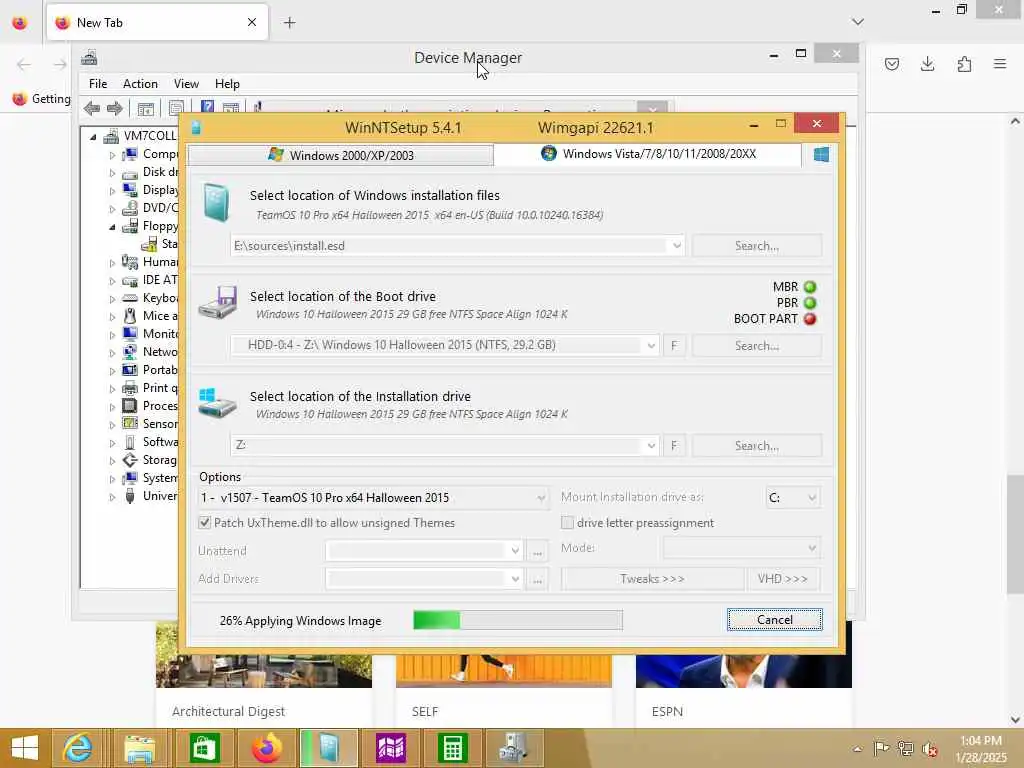Open the VHD >>> button
1024x768 pixels.
tap(782, 579)
